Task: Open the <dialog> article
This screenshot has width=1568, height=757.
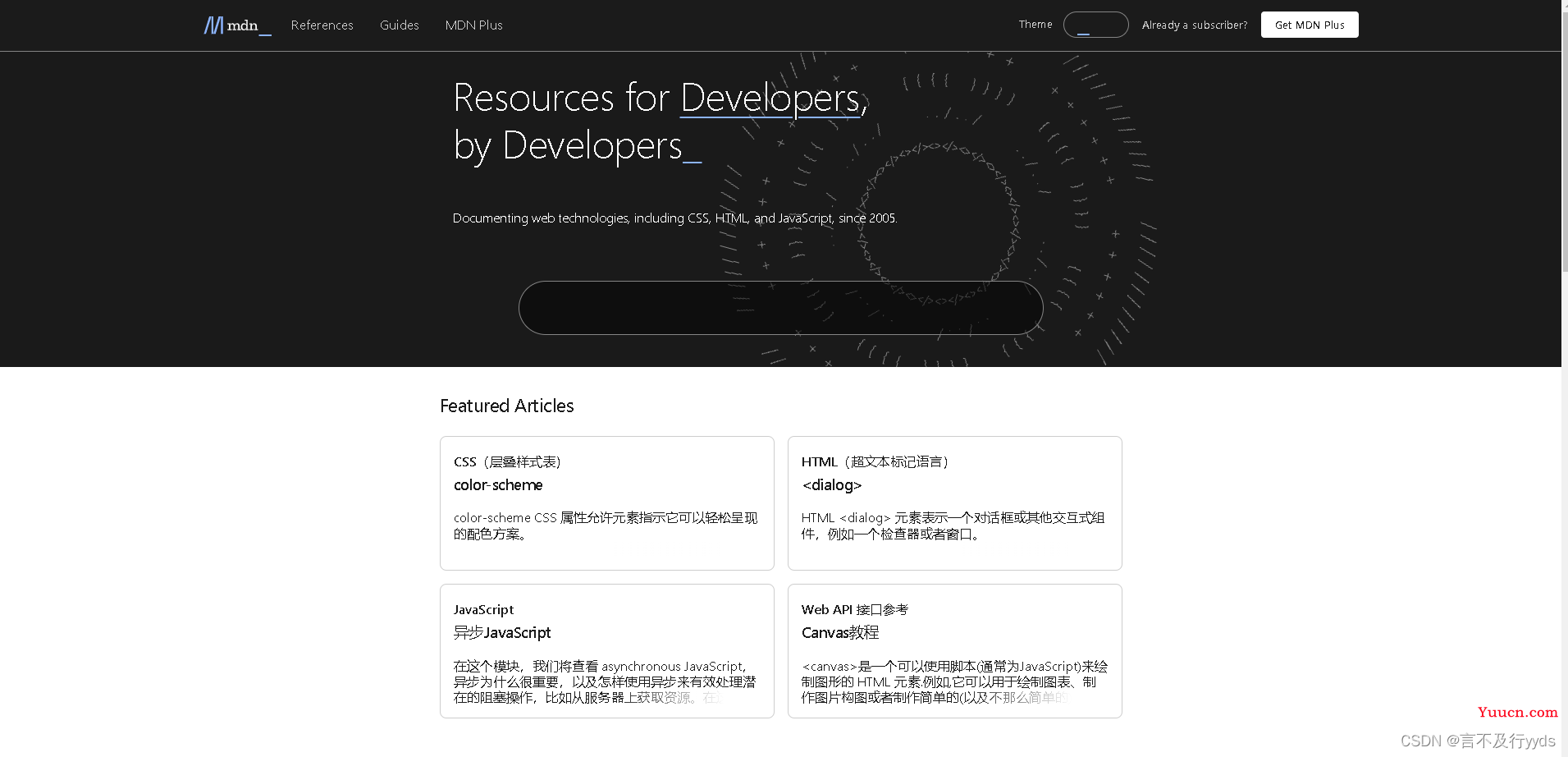Action: 832,485
